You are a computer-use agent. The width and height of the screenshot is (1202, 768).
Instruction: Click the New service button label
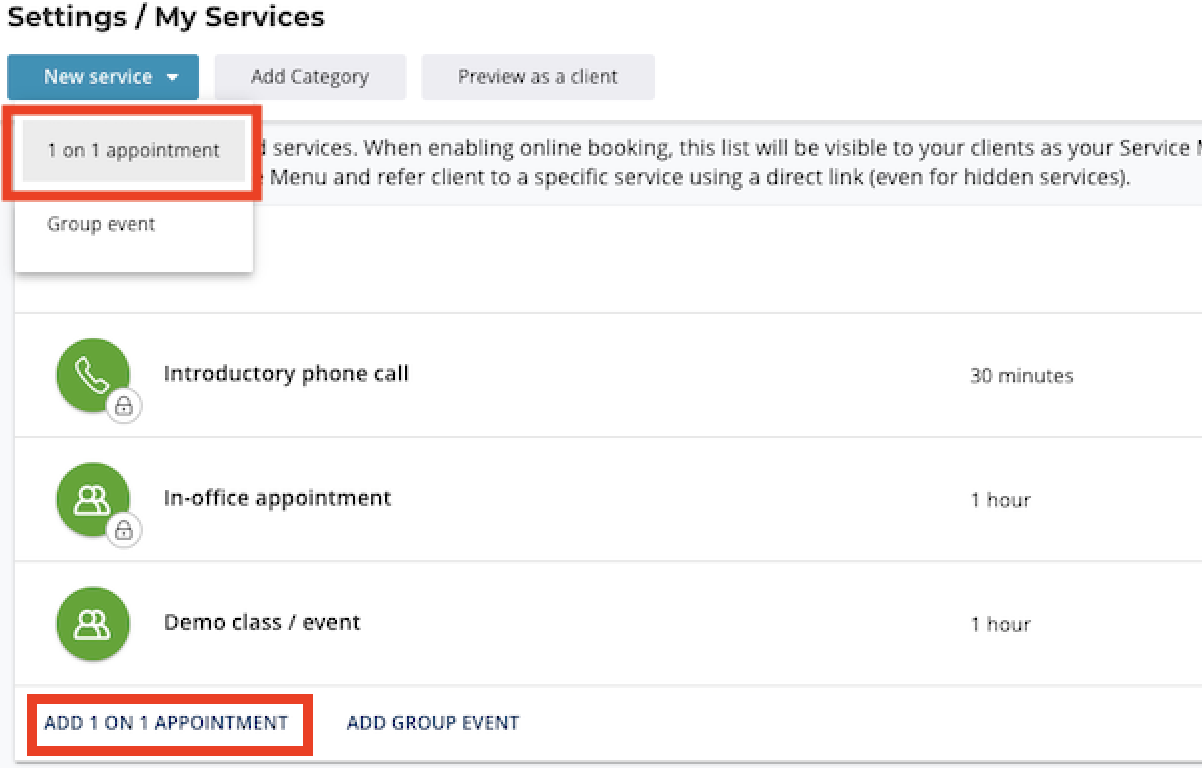pos(97,77)
